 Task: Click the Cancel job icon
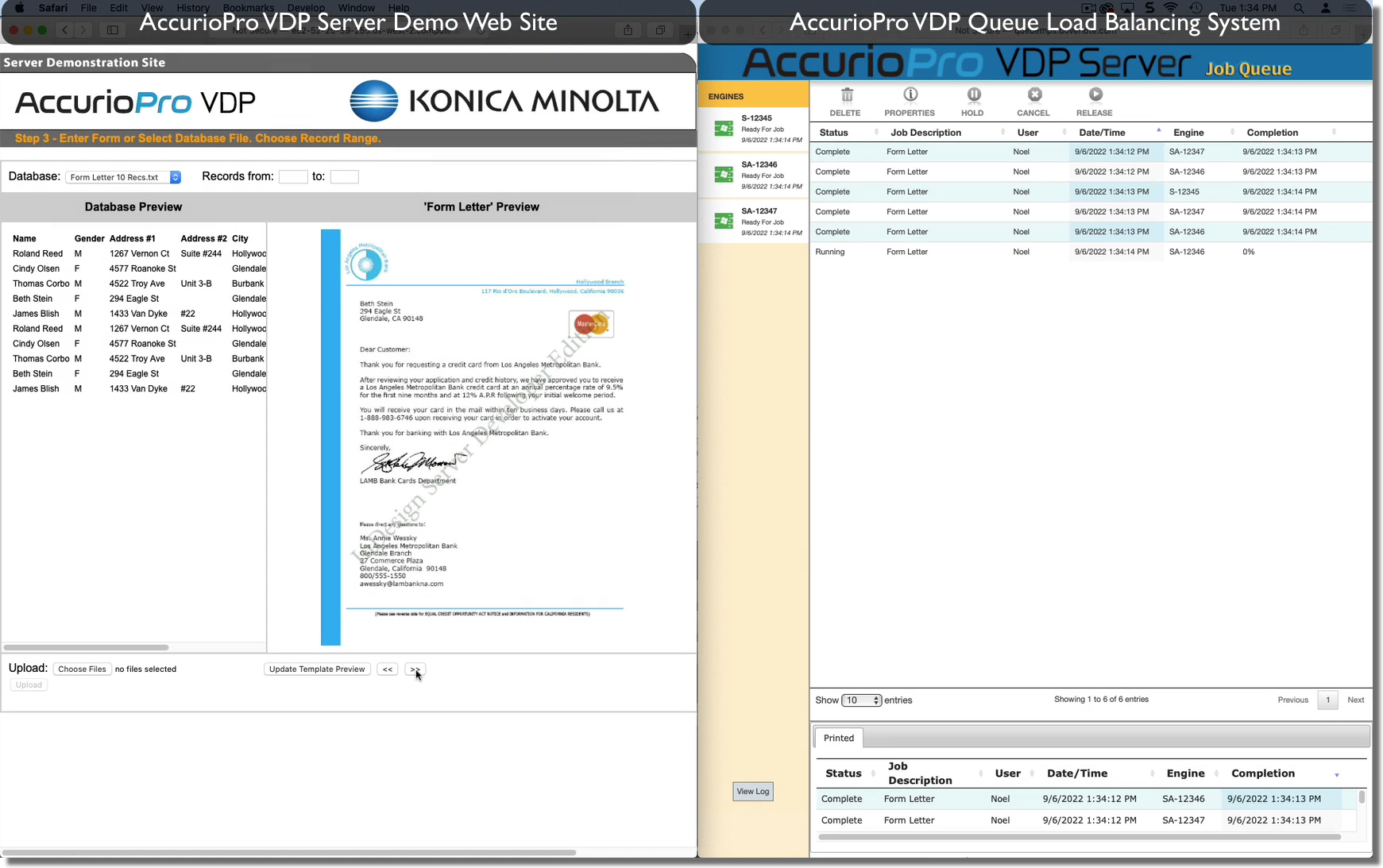coord(1033,95)
